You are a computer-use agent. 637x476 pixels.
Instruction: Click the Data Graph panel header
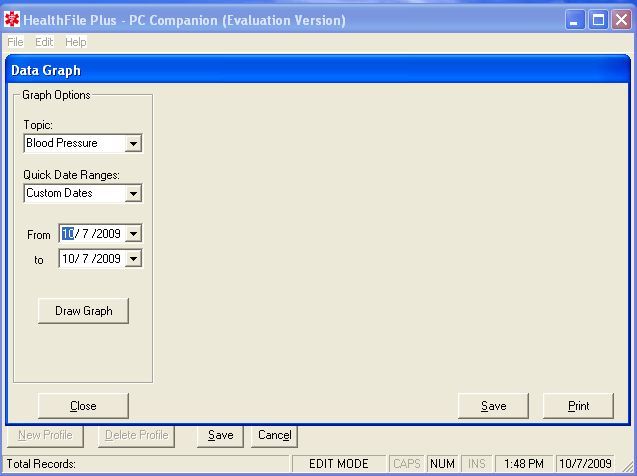coord(318,70)
